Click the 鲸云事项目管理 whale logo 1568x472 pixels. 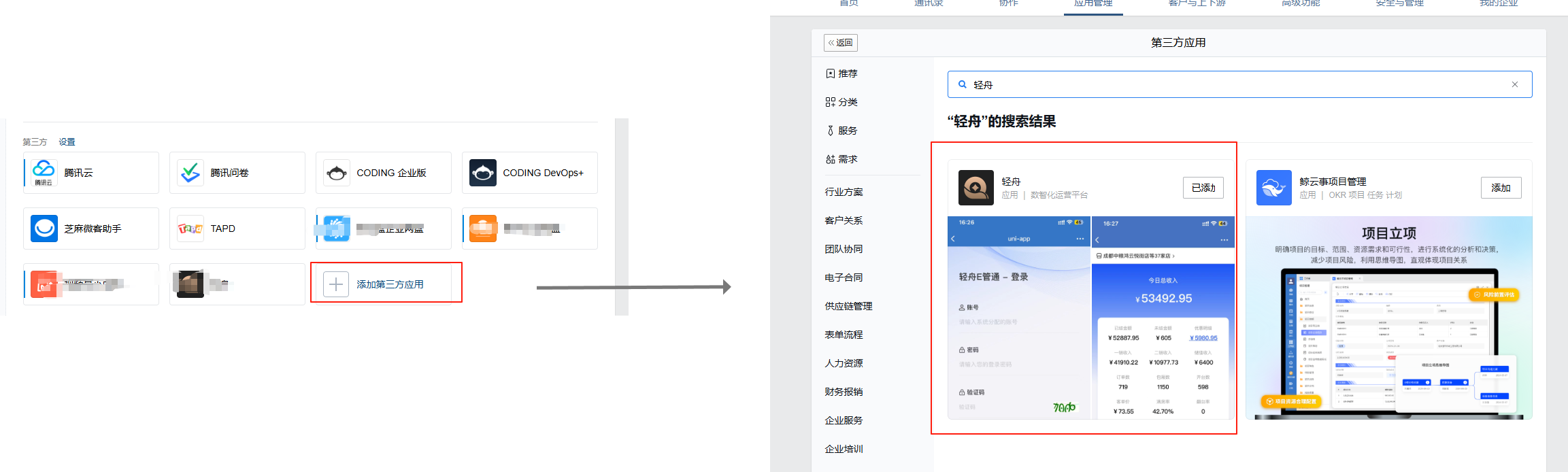coord(1274,188)
